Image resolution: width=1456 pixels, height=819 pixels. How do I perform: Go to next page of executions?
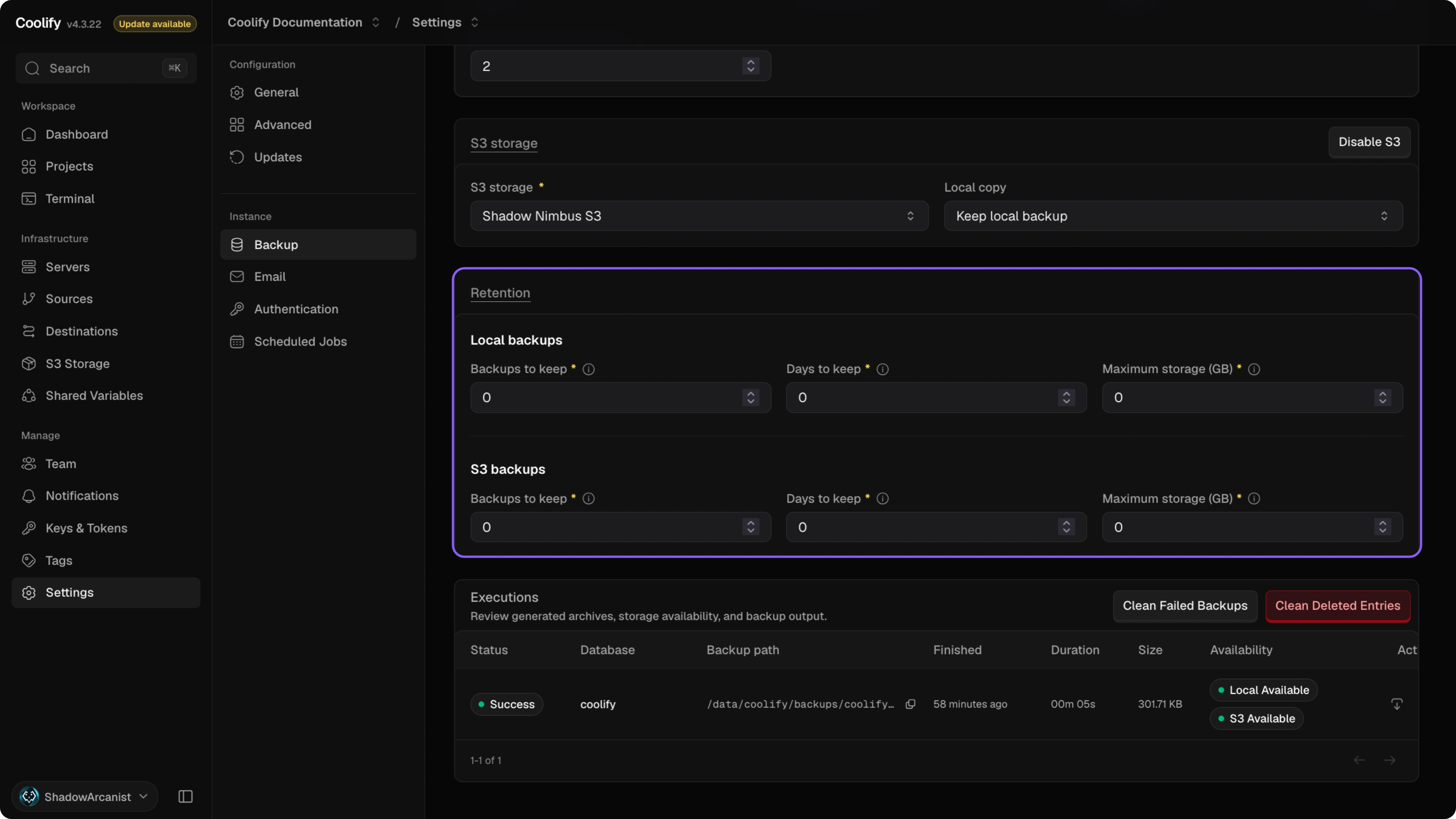(1390, 760)
